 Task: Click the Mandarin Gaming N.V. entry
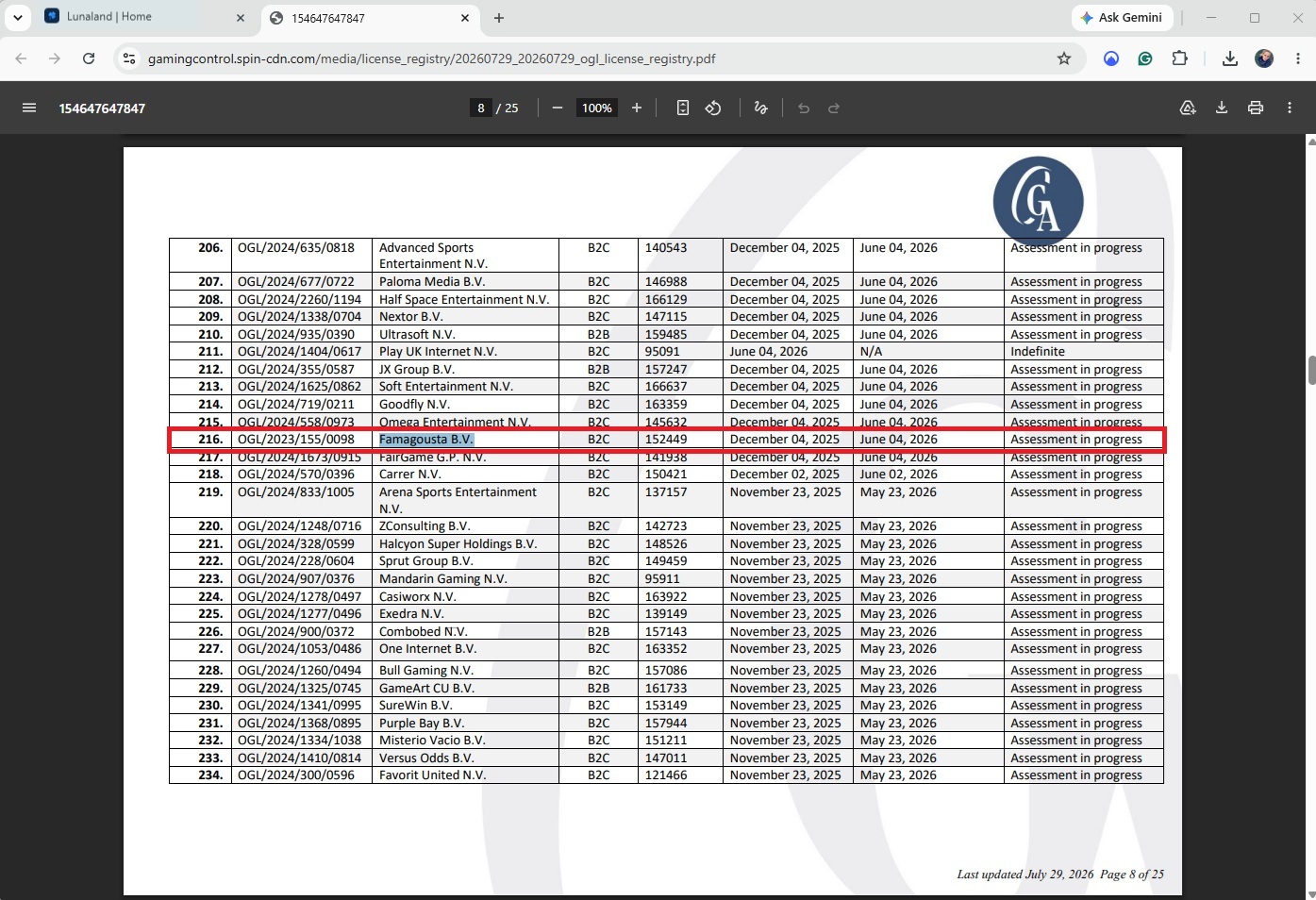coord(443,579)
